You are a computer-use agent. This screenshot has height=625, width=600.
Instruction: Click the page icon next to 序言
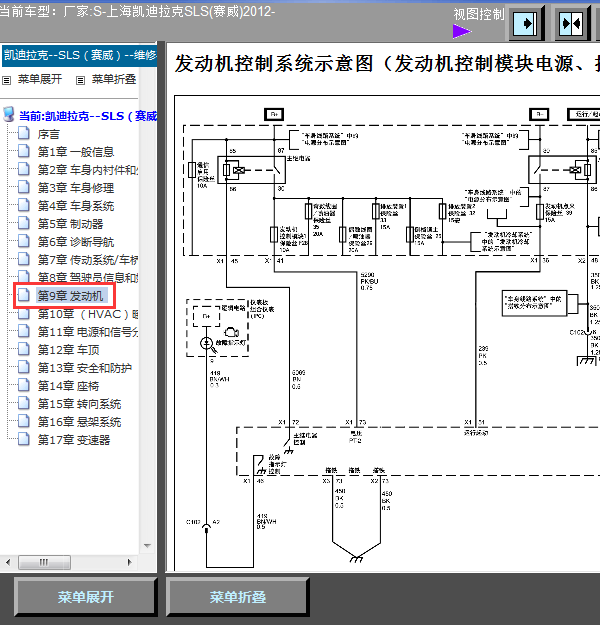click(24, 133)
